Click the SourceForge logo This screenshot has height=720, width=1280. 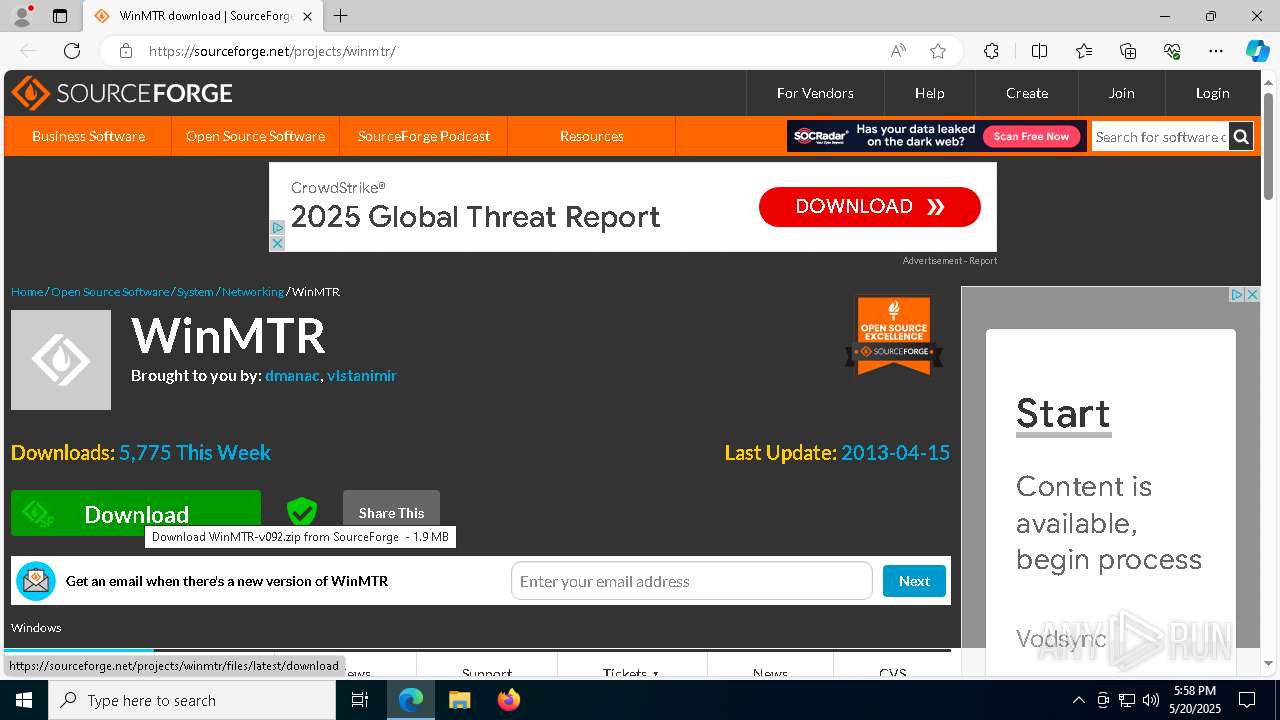pos(122,93)
